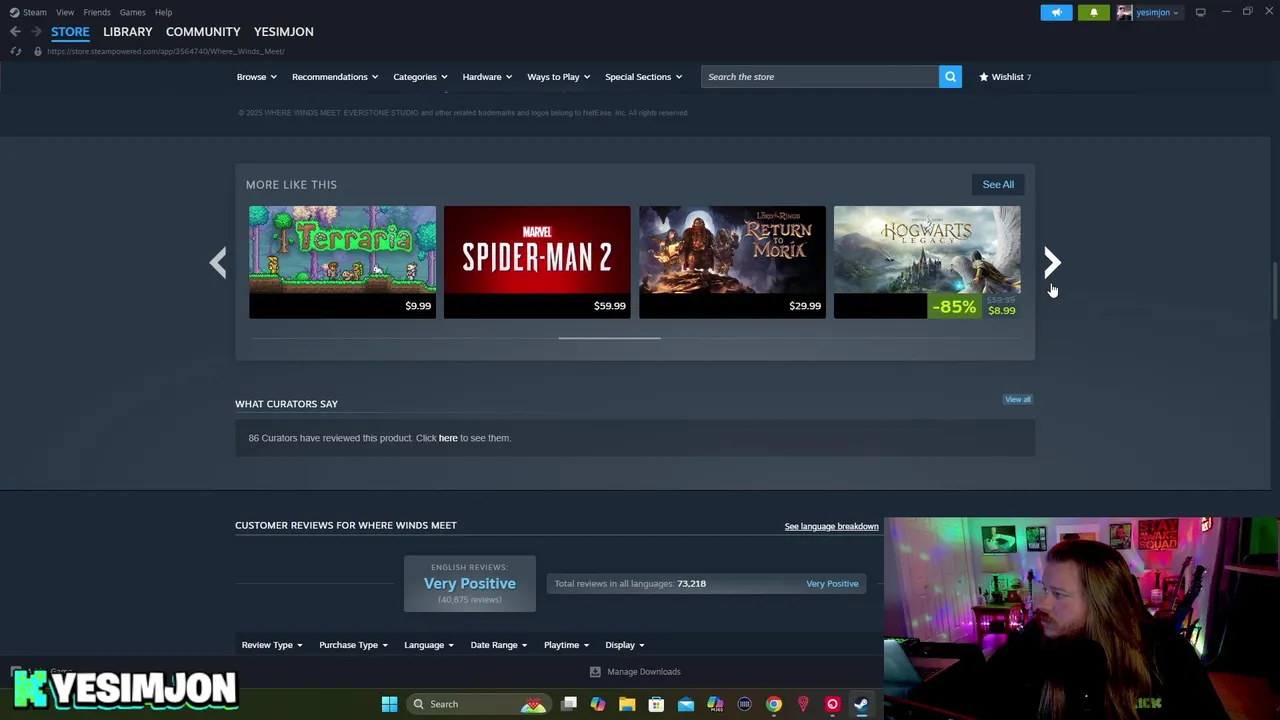The image size is (1280, 720).
Task: Open the pink map pin taskbar app
Action: click(x=803, y=704)
